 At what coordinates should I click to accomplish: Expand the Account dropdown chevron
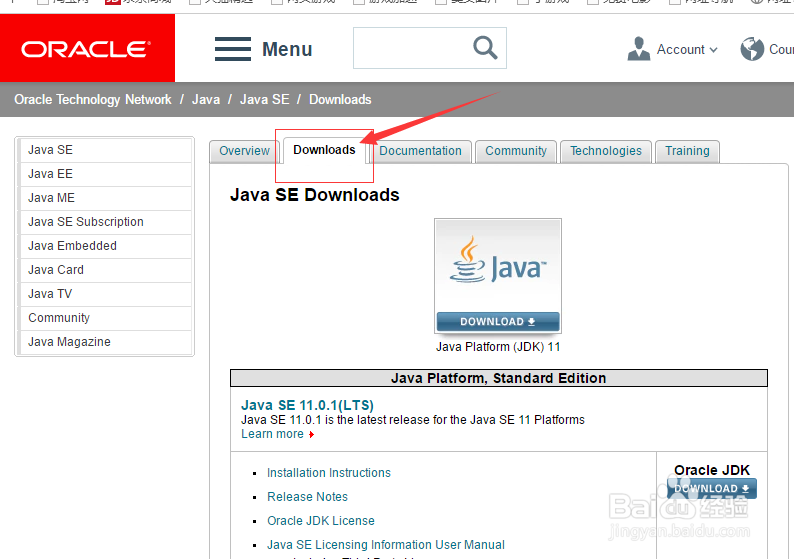(713, 50)
